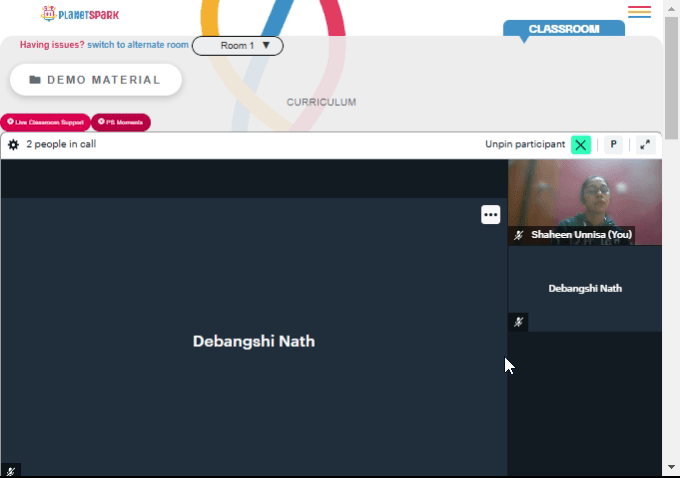
Task: Click '2 people in call' text
Action: point(61,144)
